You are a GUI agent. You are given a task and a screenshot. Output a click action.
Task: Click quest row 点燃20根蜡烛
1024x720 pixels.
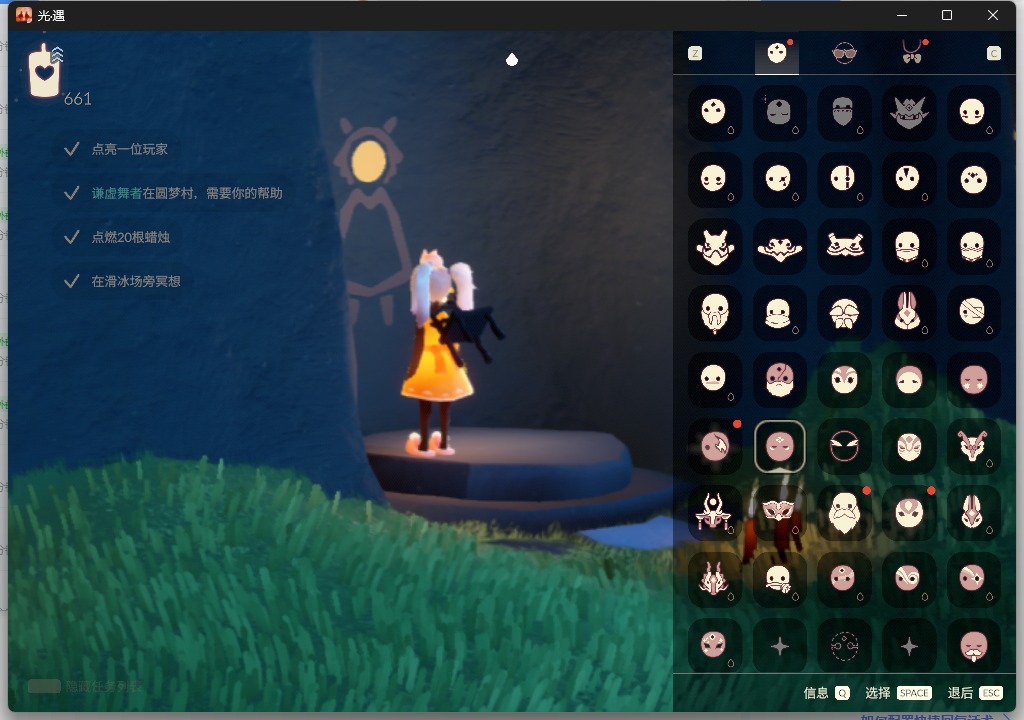tap(118, 237)
